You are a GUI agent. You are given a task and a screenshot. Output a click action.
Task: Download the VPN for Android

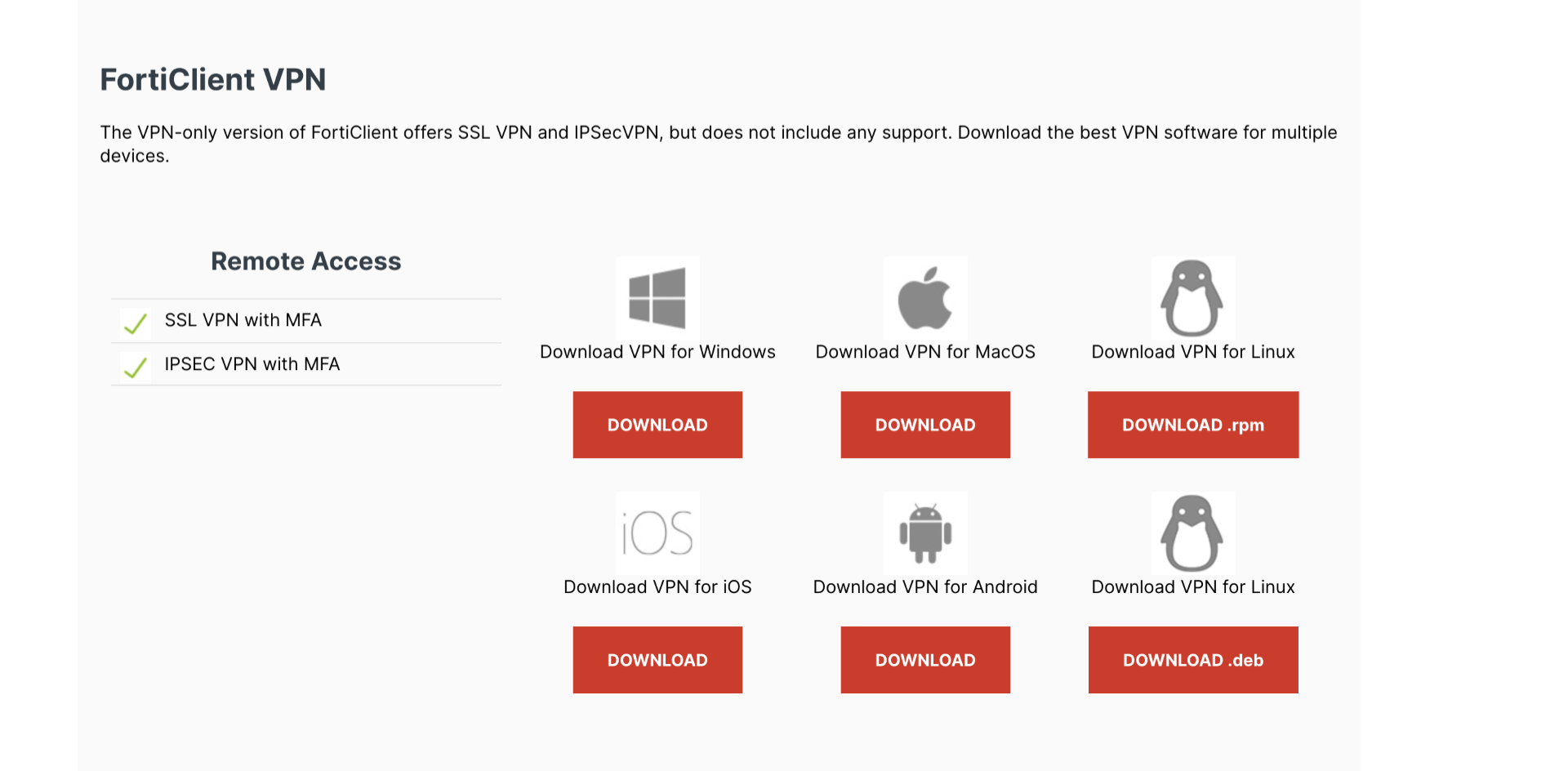pyautogui.click(x=925, y=660)
